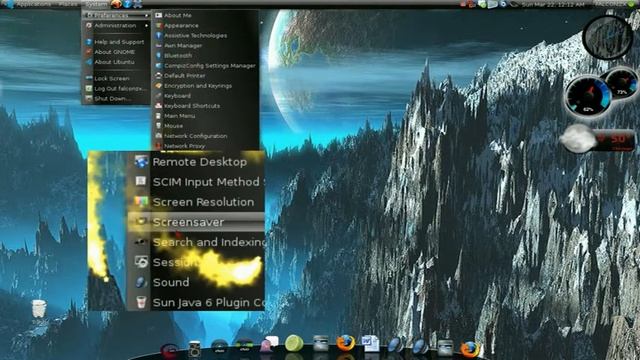640x360 pixels.
Task: Open Help and Support
Action: 116,42
